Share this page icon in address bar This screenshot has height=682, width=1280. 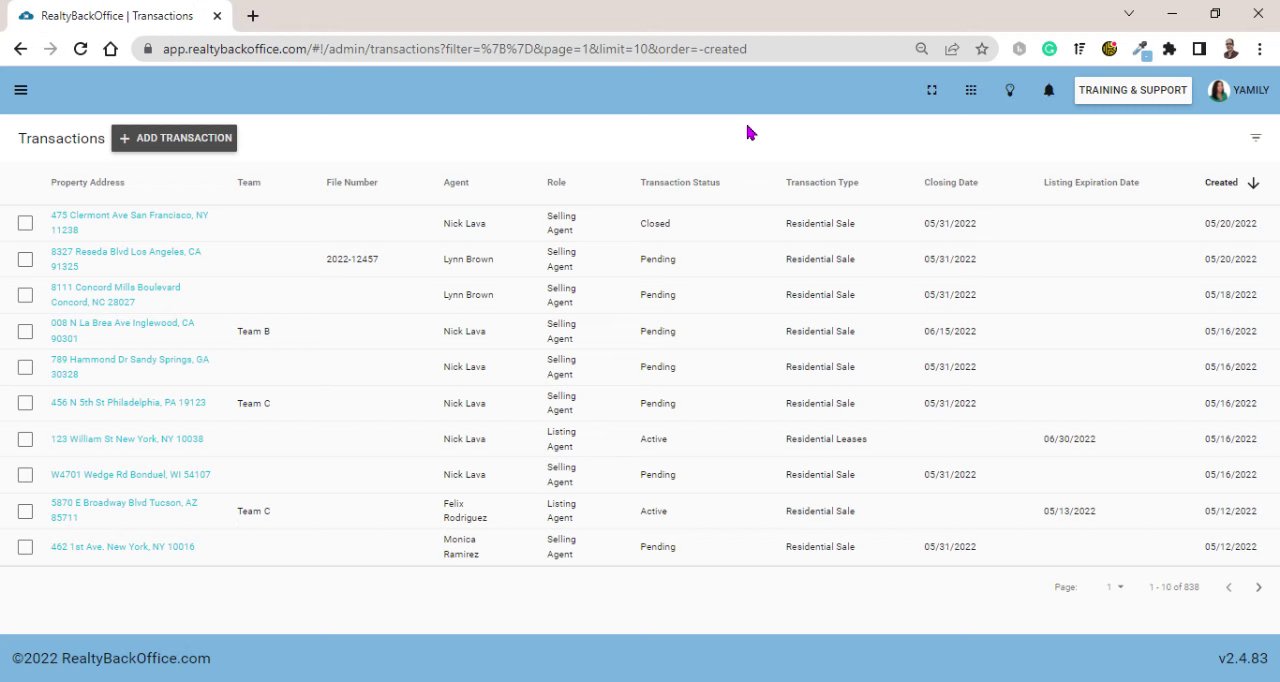tap(952, 48)
